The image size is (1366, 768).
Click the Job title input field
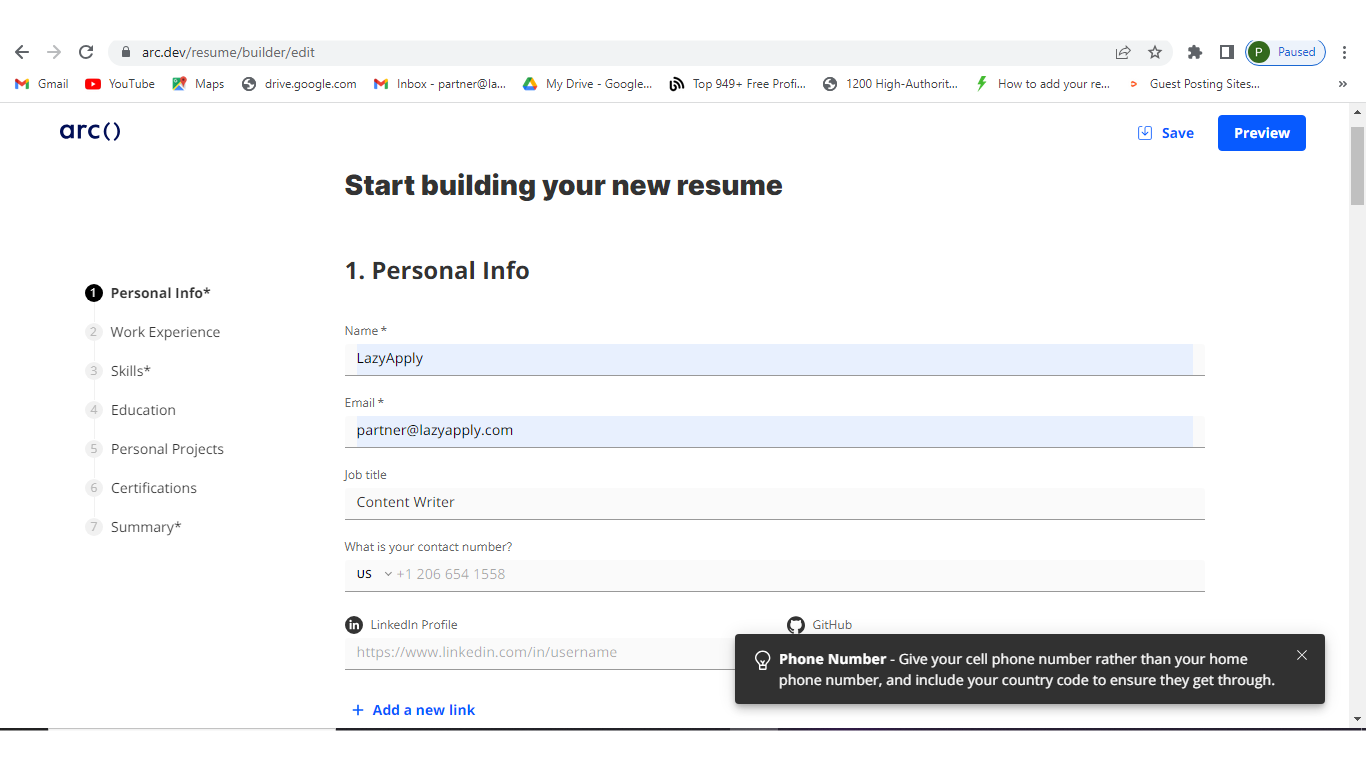point(774,503)
